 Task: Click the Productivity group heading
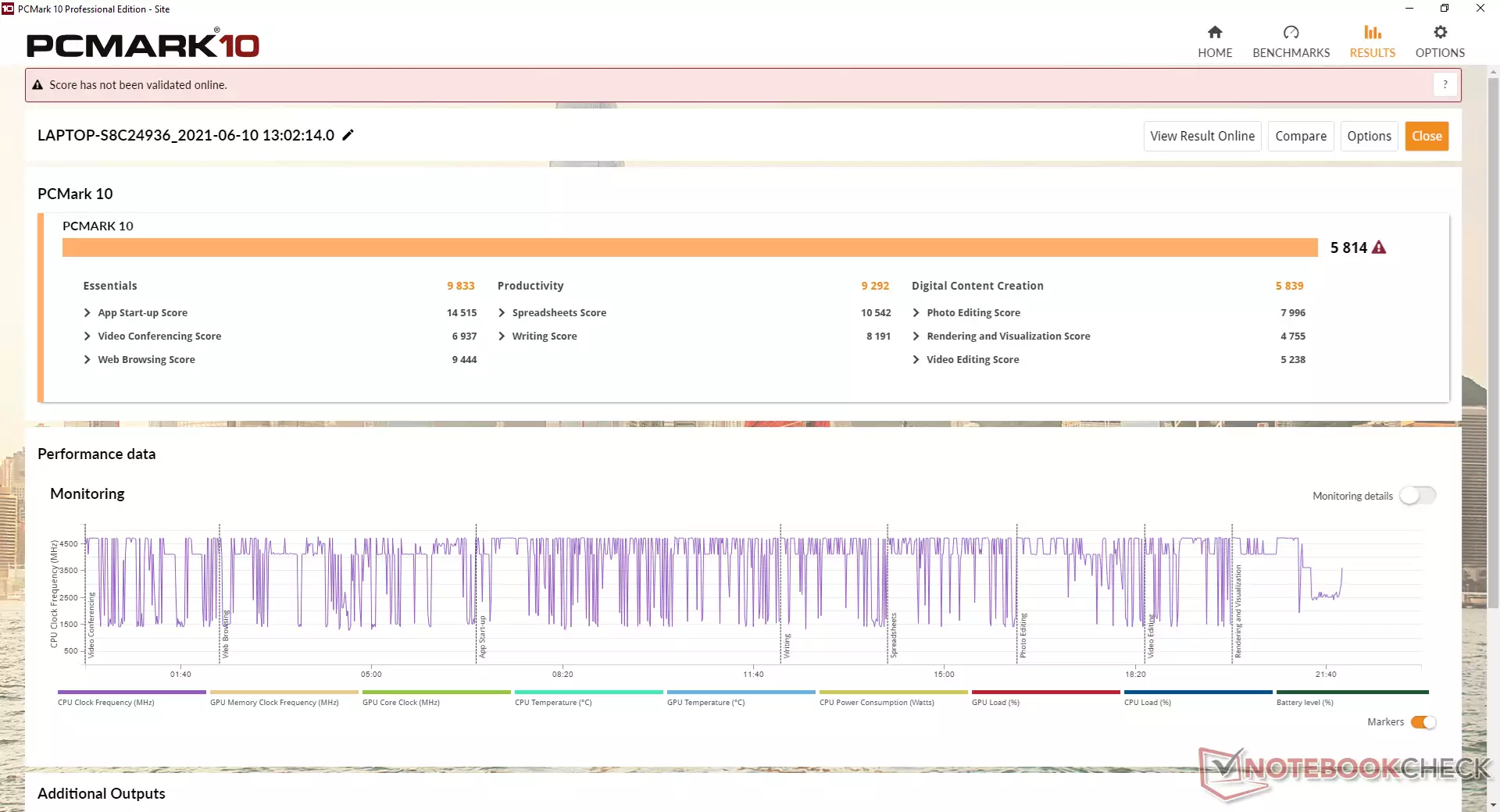pyautogui.click(x=530, y=286)
